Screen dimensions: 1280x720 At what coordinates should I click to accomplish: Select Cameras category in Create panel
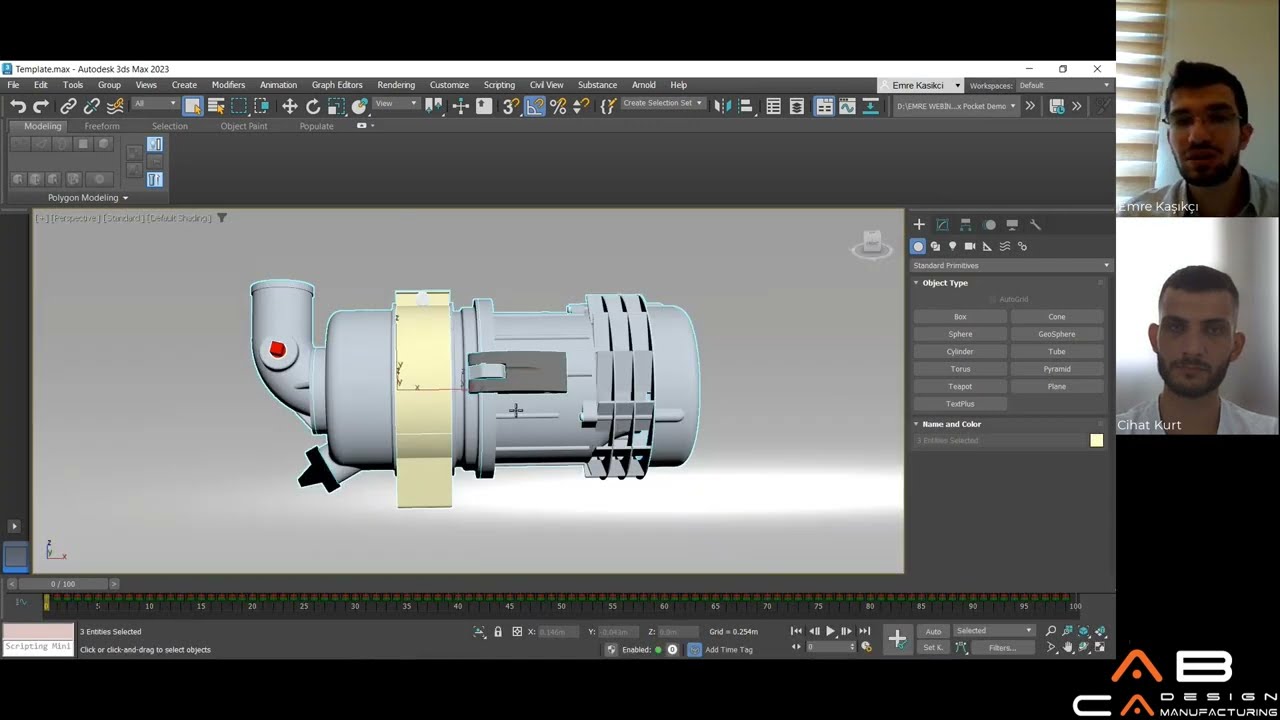[x=969, y=246]
